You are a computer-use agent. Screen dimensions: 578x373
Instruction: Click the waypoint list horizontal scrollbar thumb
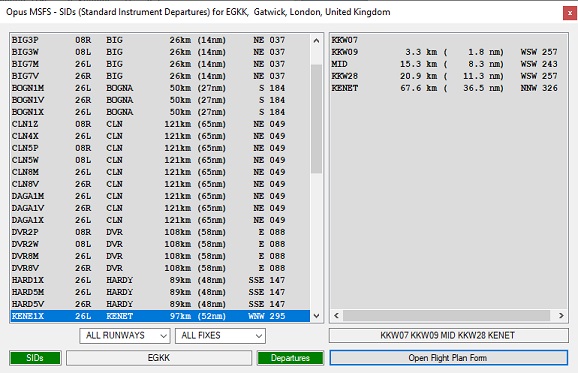[446, 316]
